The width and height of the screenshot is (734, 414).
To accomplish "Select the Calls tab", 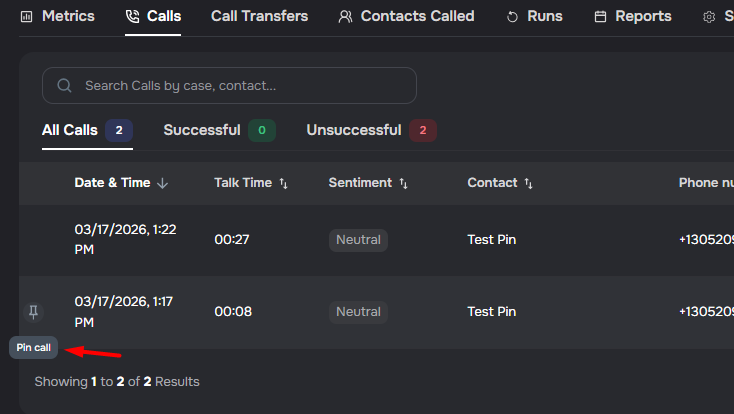I will coord(153,17).
